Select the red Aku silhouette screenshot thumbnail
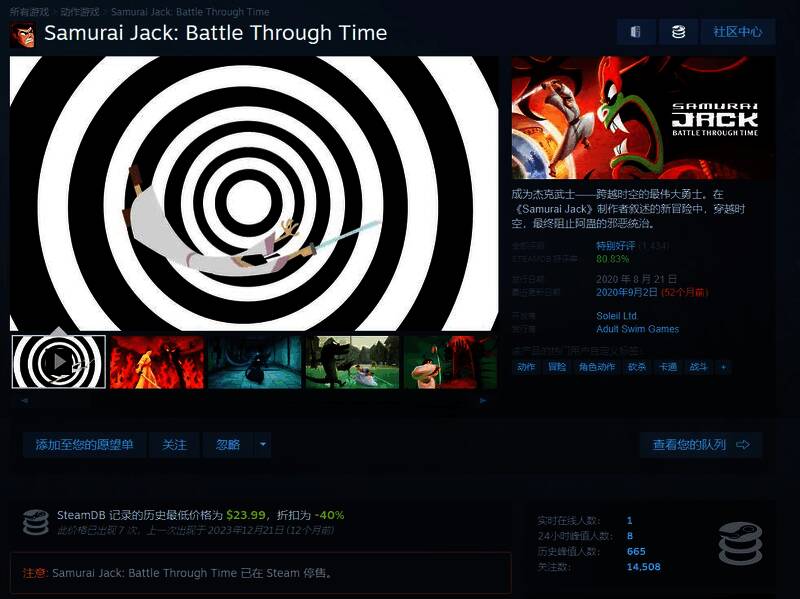 (x=157, y=361)
